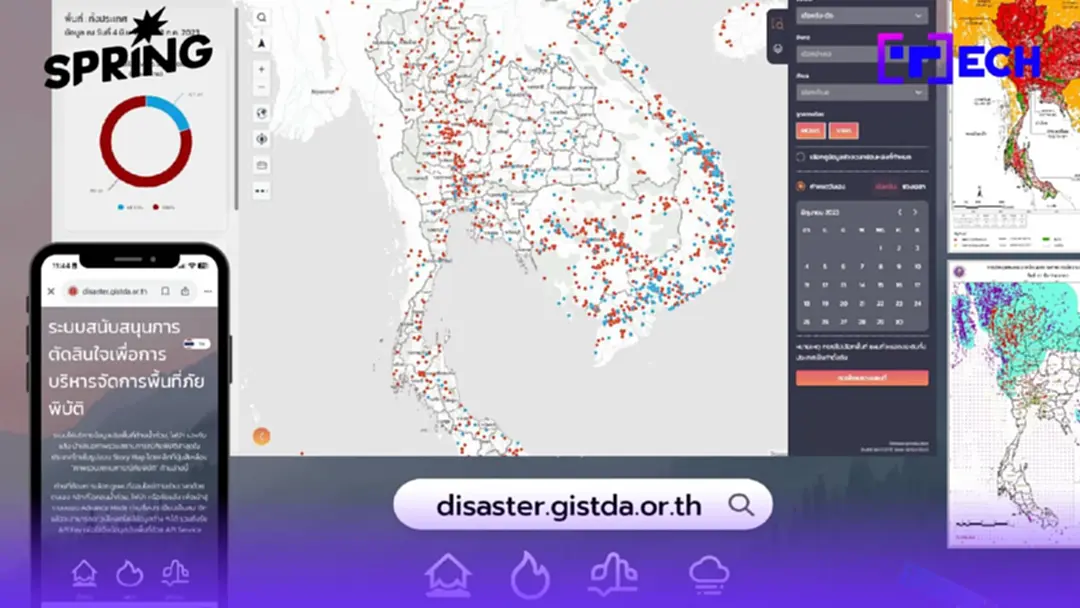1080x608 pixels.
Task: Close the phone browser tab with X
Action: pos(51,291)
